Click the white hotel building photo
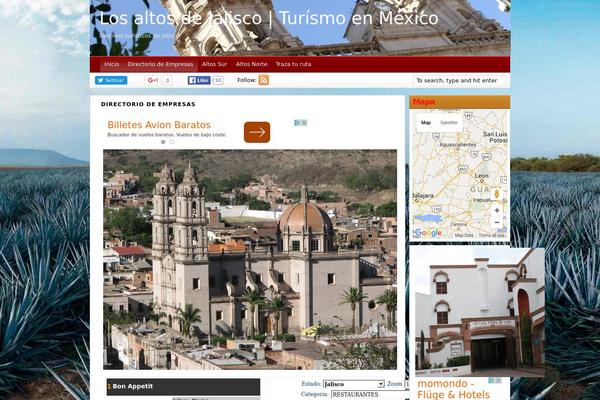 pyautogui.click(x=480, y=312)
